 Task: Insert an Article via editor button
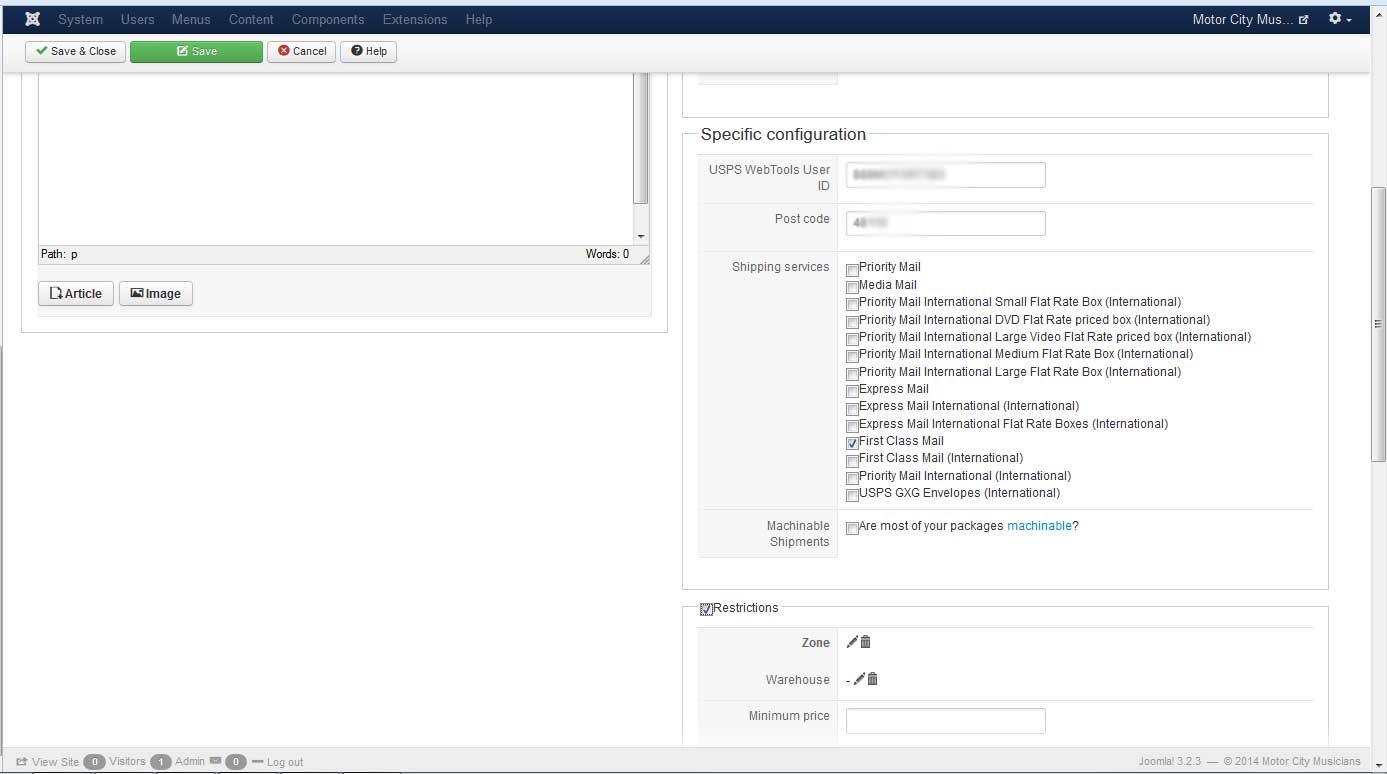pyautogui.click(x=76, y=293)
